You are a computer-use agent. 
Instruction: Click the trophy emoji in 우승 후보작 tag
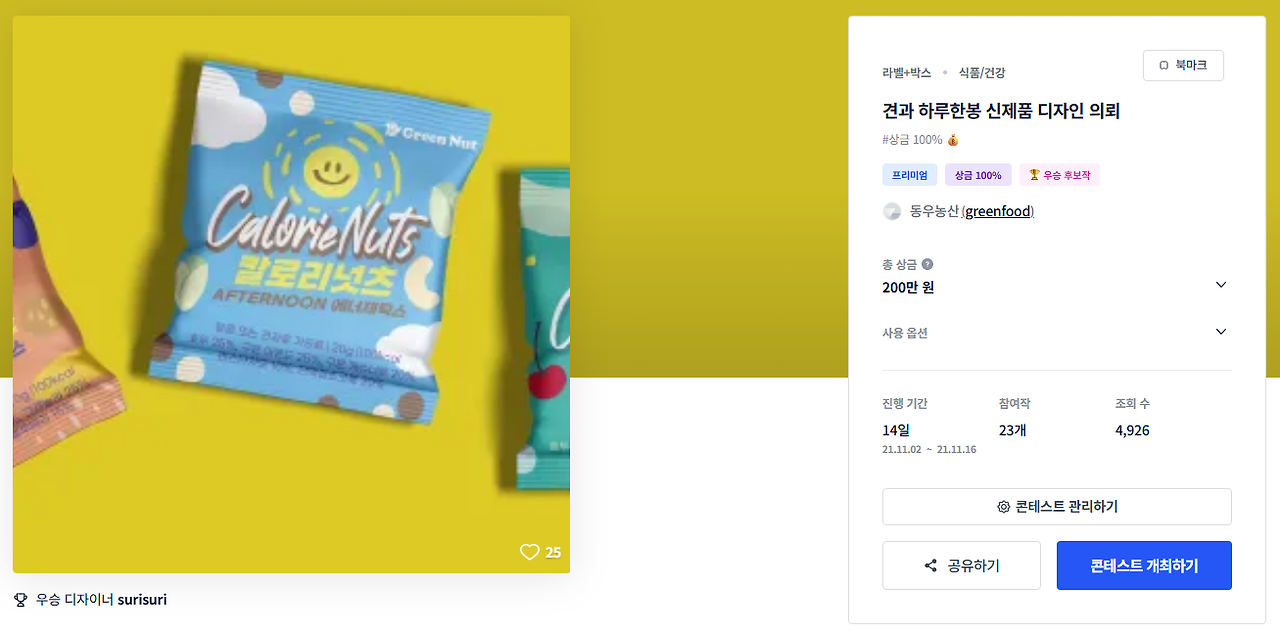click(x=1034, y=175)
